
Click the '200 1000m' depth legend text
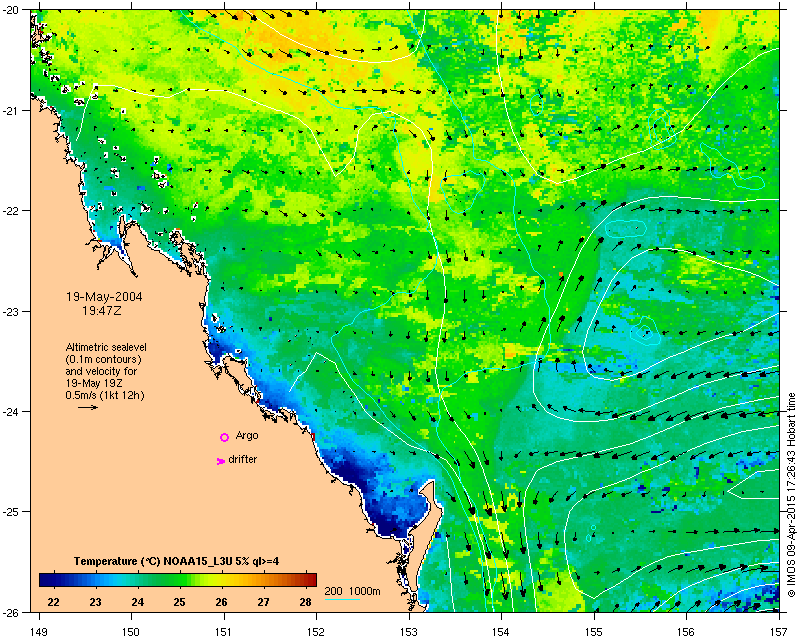tap(353, 592)
